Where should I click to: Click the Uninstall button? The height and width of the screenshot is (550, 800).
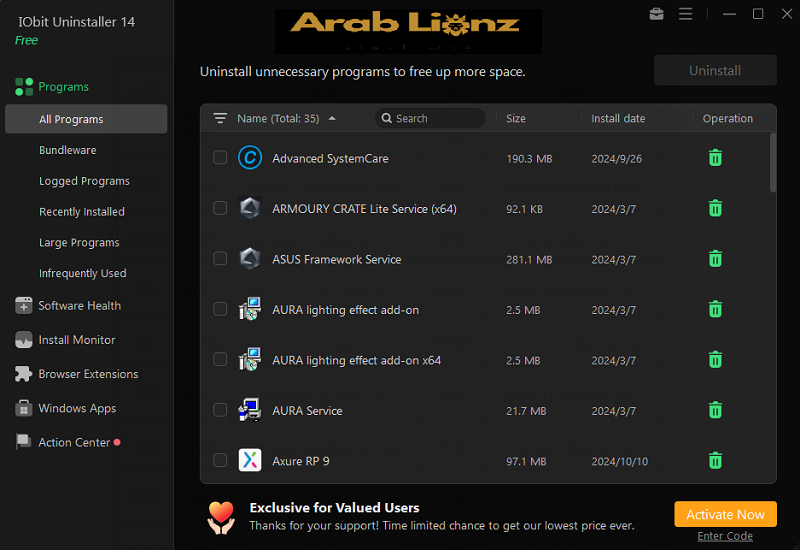(715, 70)
